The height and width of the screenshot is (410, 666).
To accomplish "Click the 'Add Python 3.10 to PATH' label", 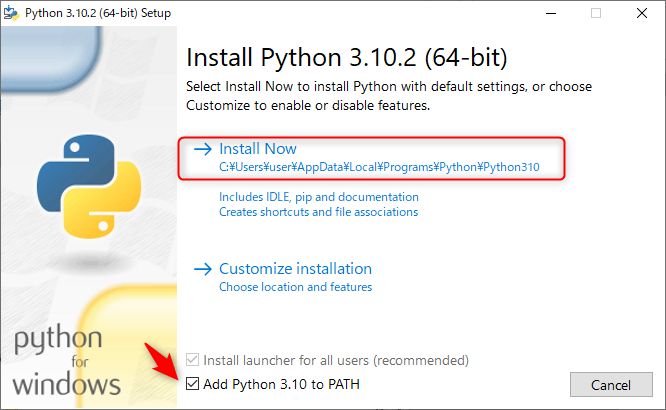I will (x=281, y=384).
